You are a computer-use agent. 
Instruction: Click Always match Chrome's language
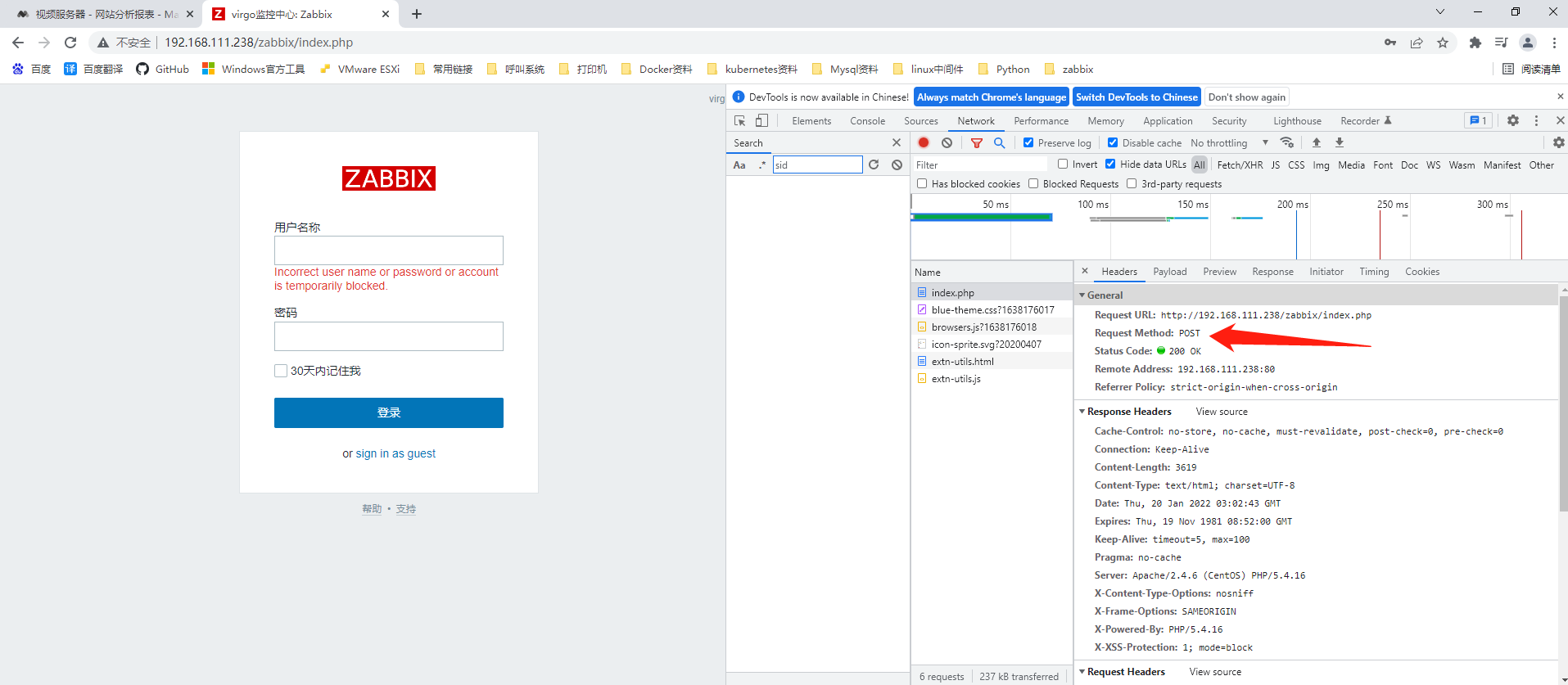tap(992, 97)
